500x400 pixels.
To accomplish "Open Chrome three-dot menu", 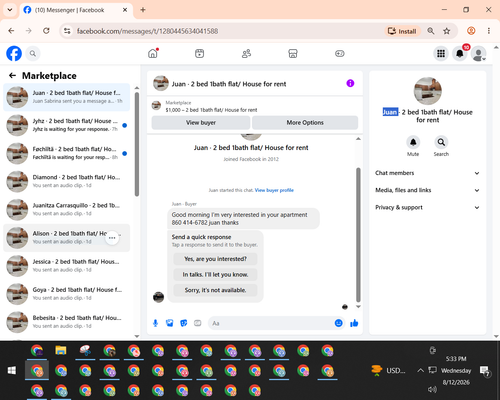I will tap(489, 31).
